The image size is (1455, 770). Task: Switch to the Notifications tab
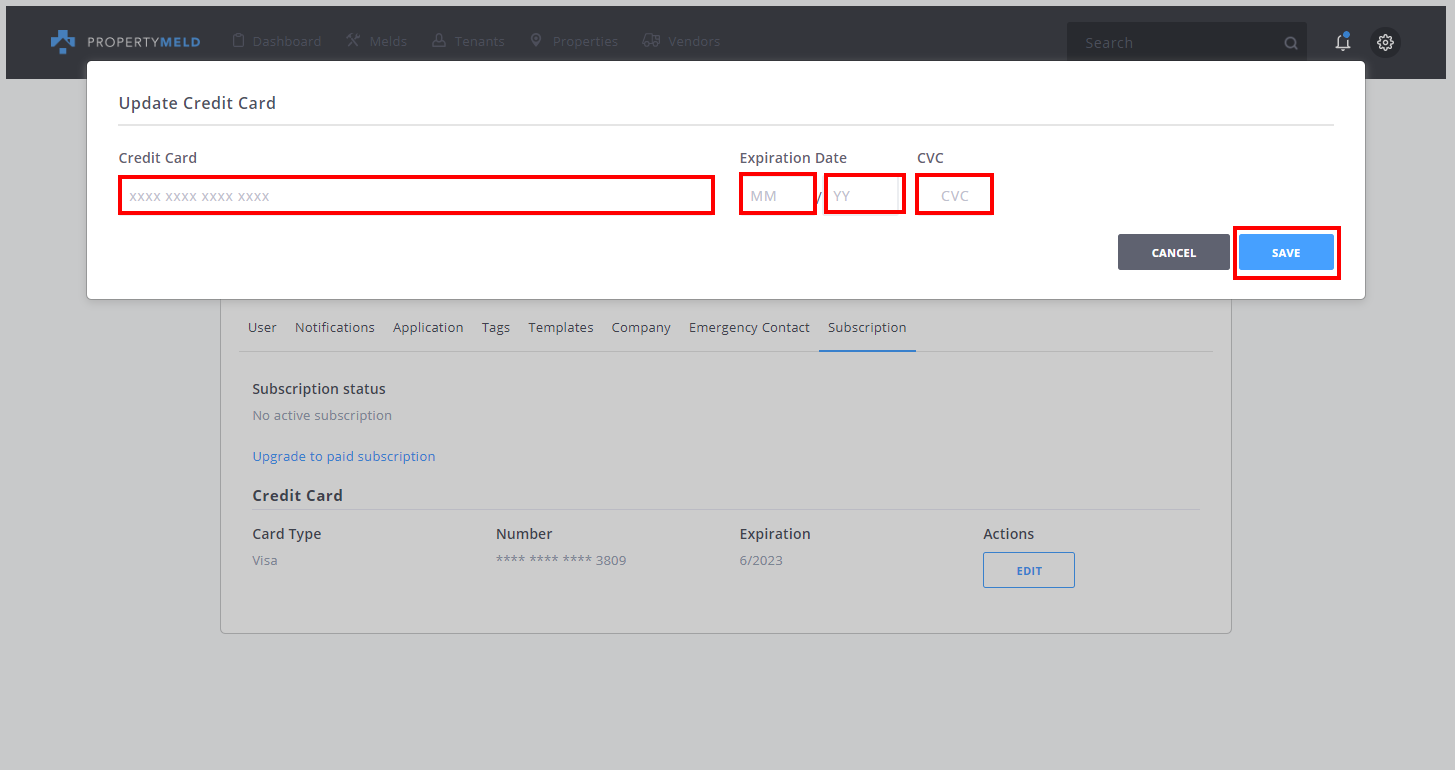pos(334,327)
